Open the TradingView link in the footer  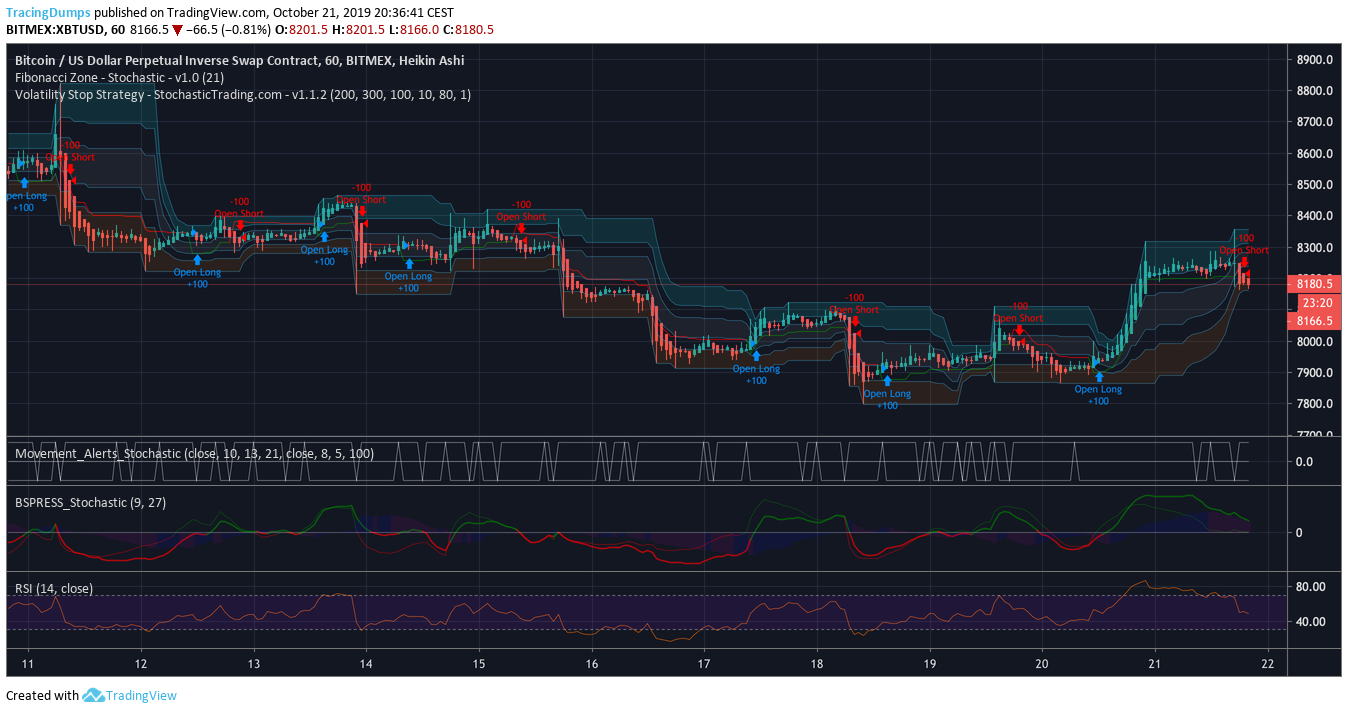(141, 695)
